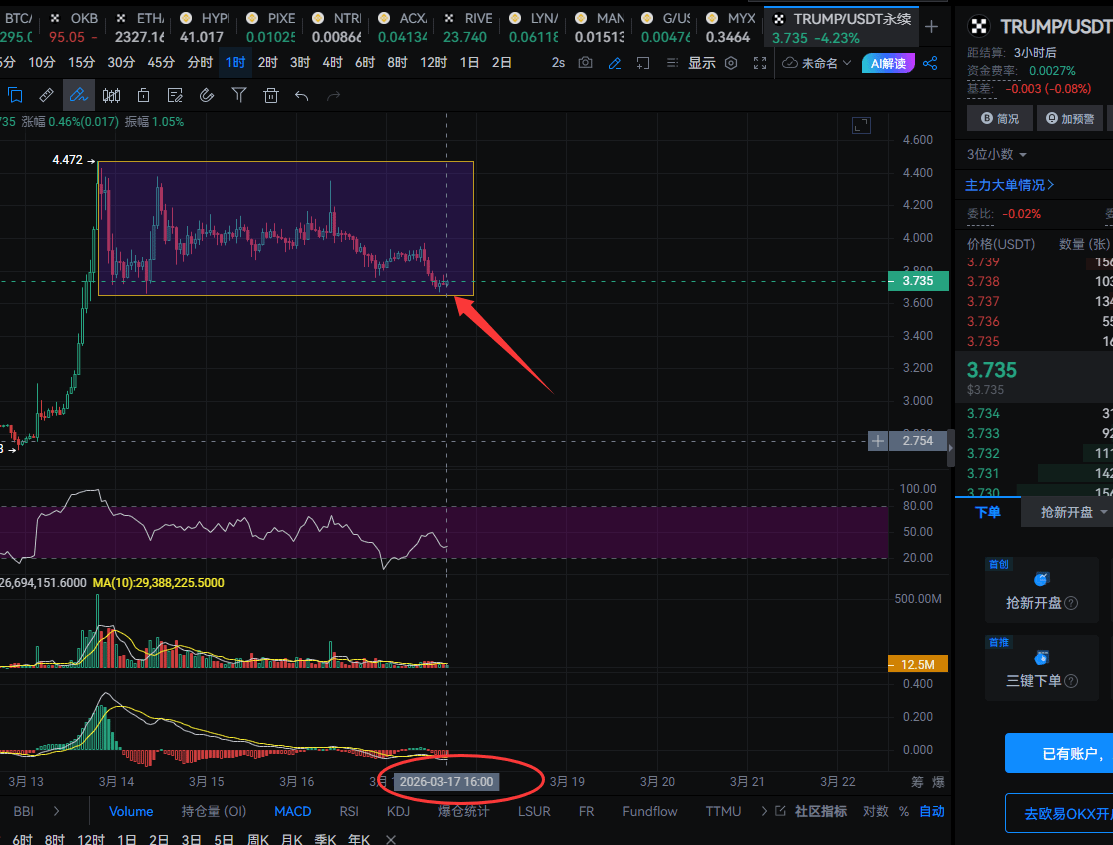This screenshot has width=1113, height=845.
Task: Switch to the 12时 timeframe
Action: click(433, 62)
